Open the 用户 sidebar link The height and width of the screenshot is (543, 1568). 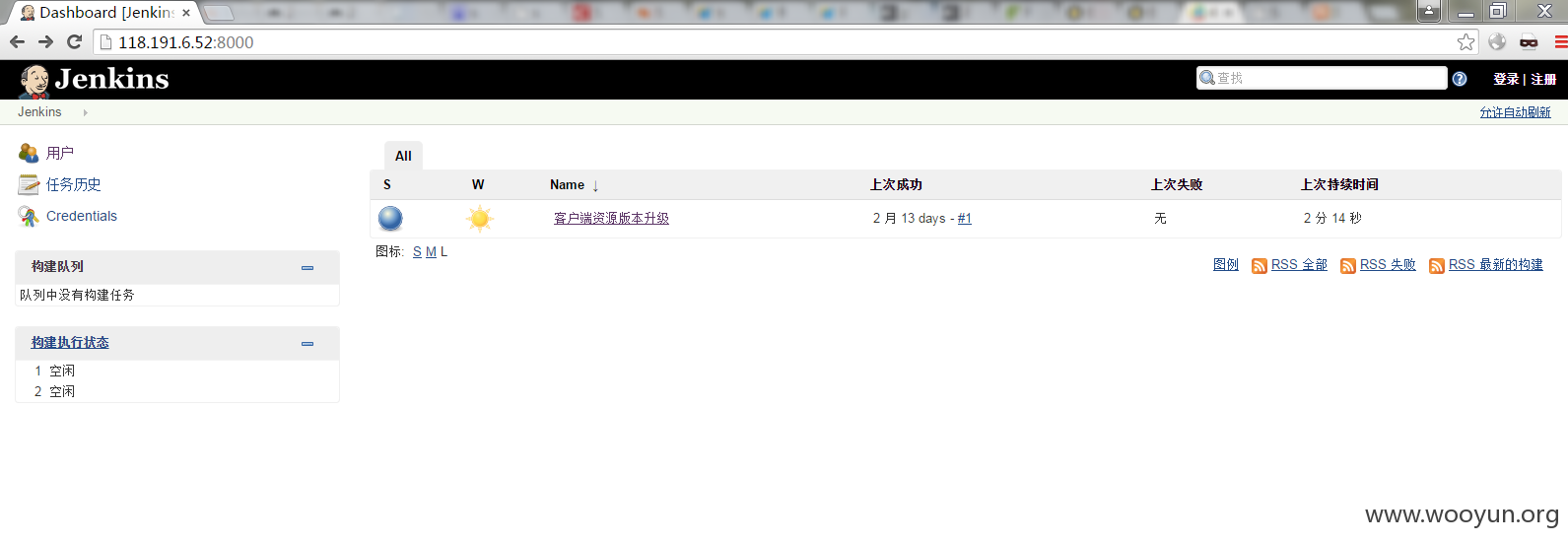[60, 153]
